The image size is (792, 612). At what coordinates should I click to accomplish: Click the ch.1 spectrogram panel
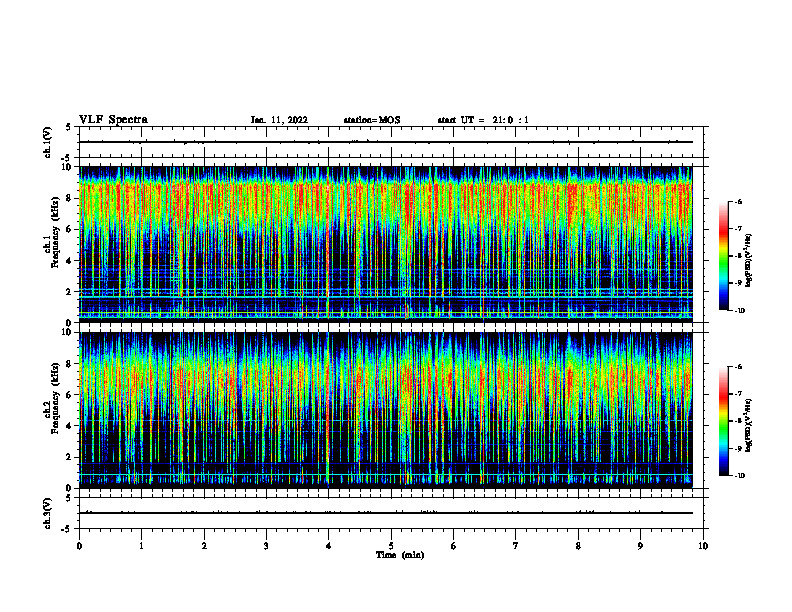click(x=386, y=244)
